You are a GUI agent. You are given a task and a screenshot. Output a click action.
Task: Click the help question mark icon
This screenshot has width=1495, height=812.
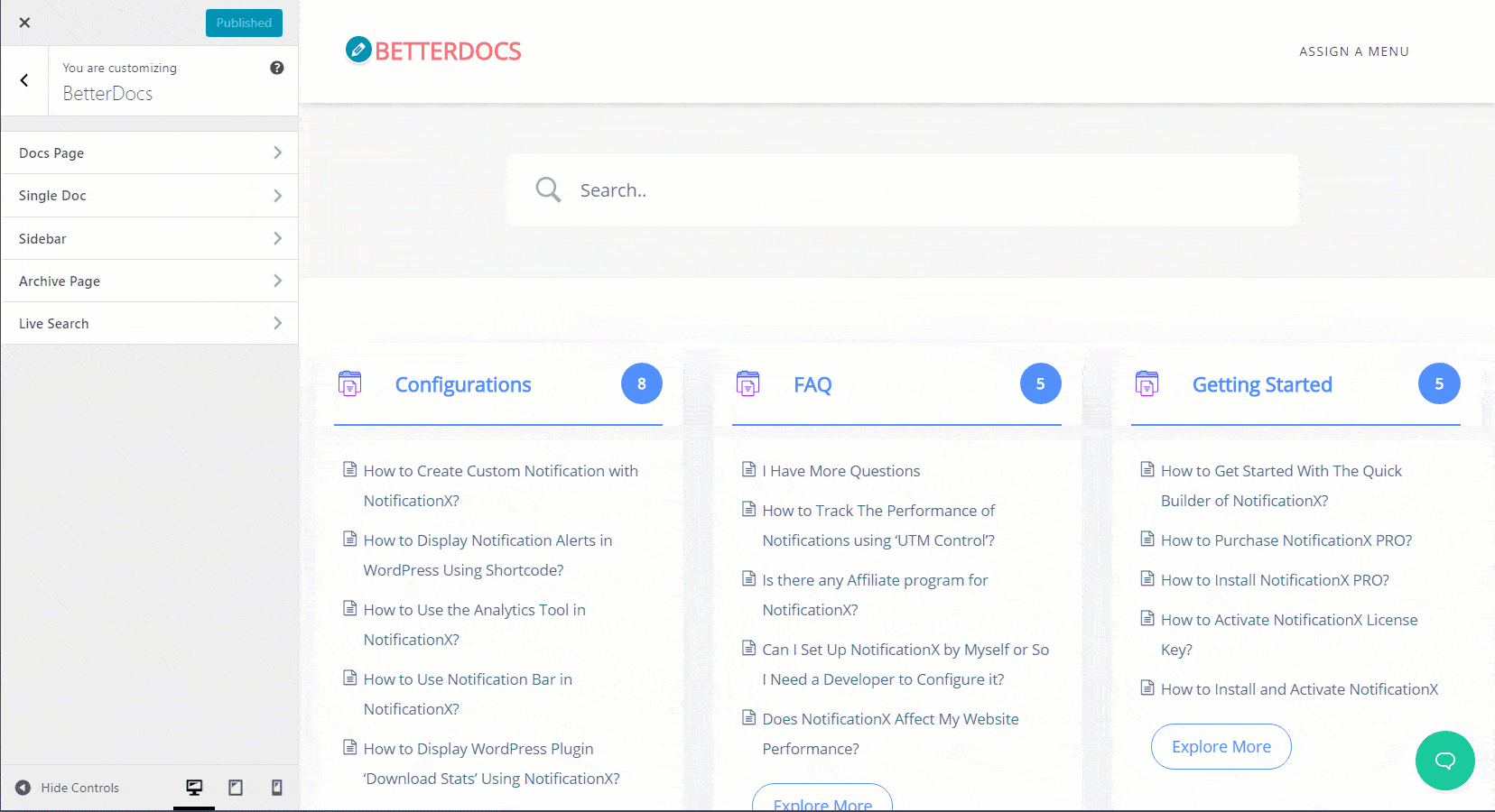pos(277,67)
